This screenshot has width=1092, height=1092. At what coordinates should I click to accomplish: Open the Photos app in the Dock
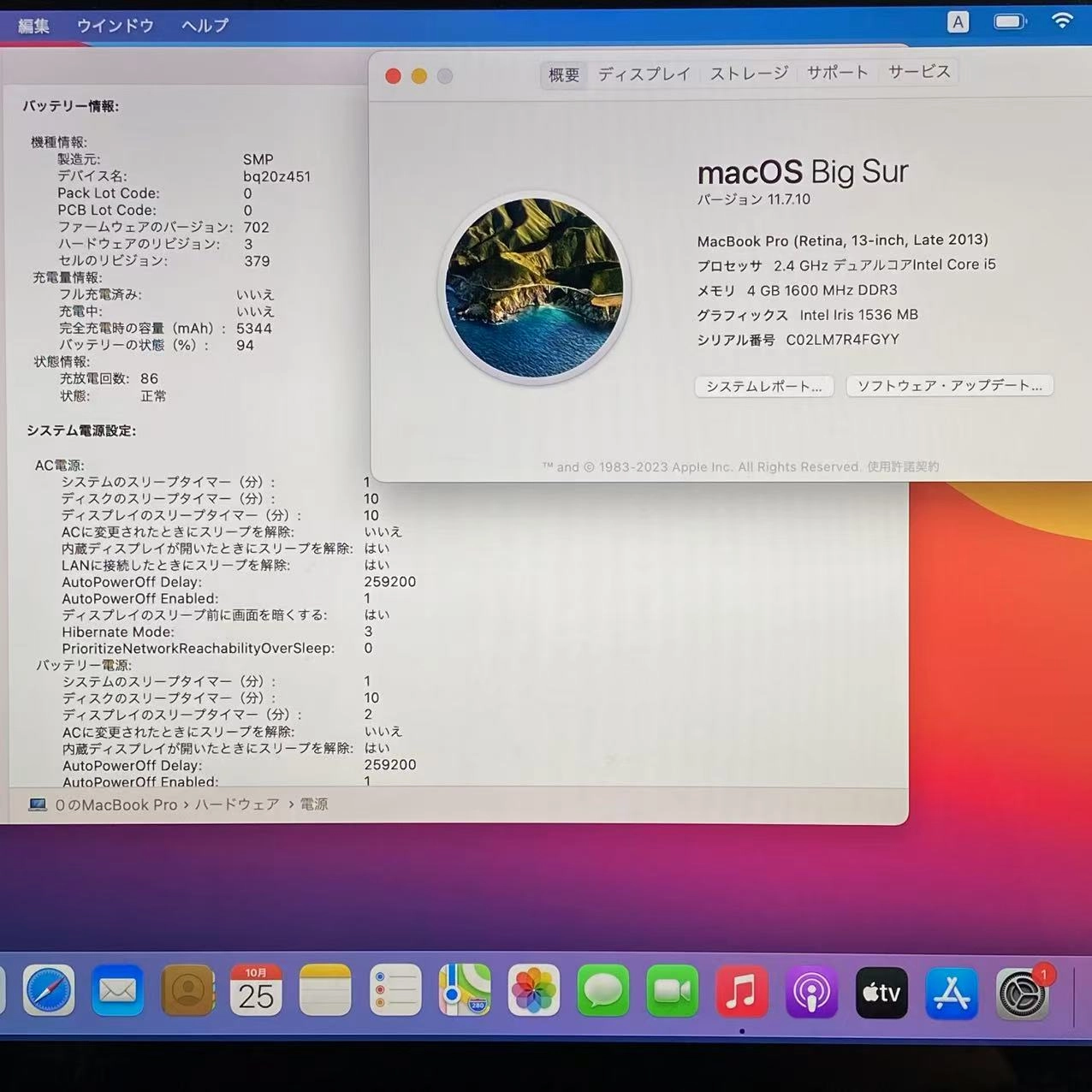pyautogui.click(x=533, y=991)
